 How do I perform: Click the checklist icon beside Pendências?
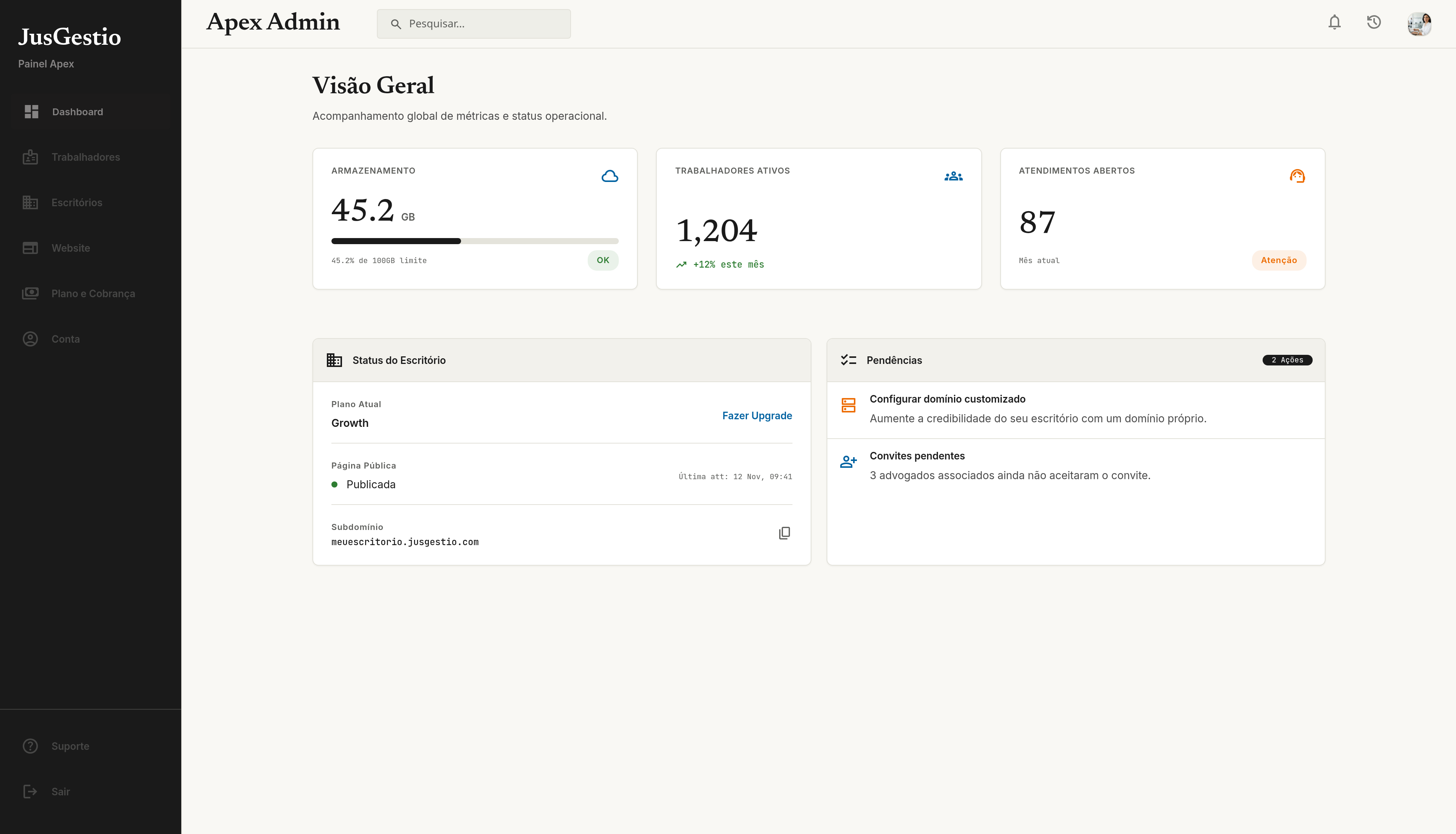(x=848, y=360)
